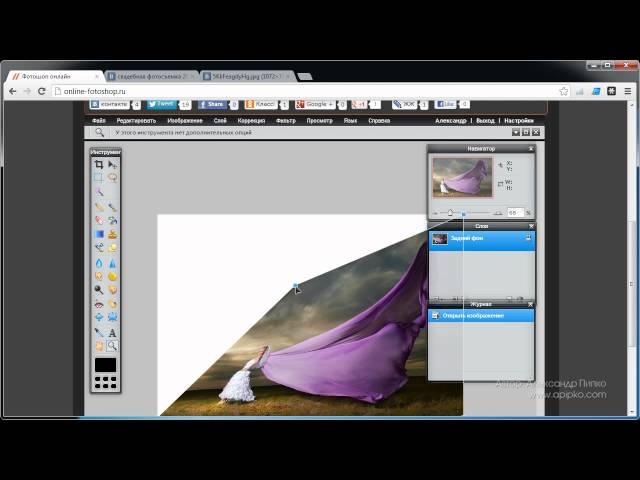
Task: Select the Red Eye Reduction tool
Action: tap(99, 304)
